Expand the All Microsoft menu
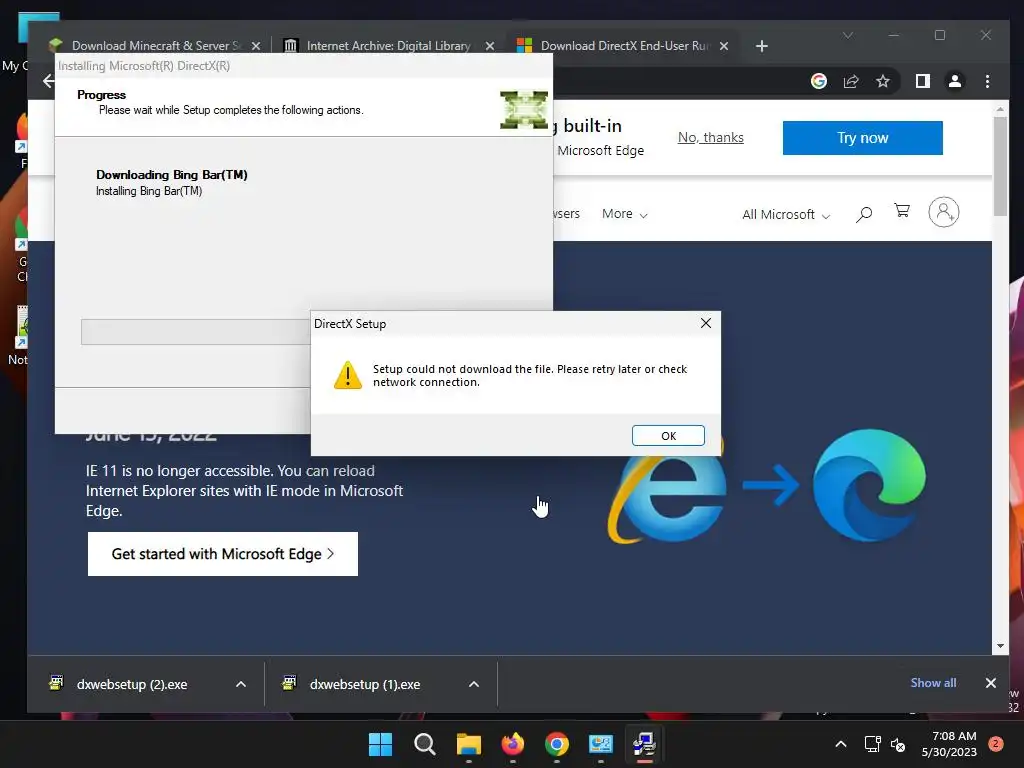 tap(786, 214)
